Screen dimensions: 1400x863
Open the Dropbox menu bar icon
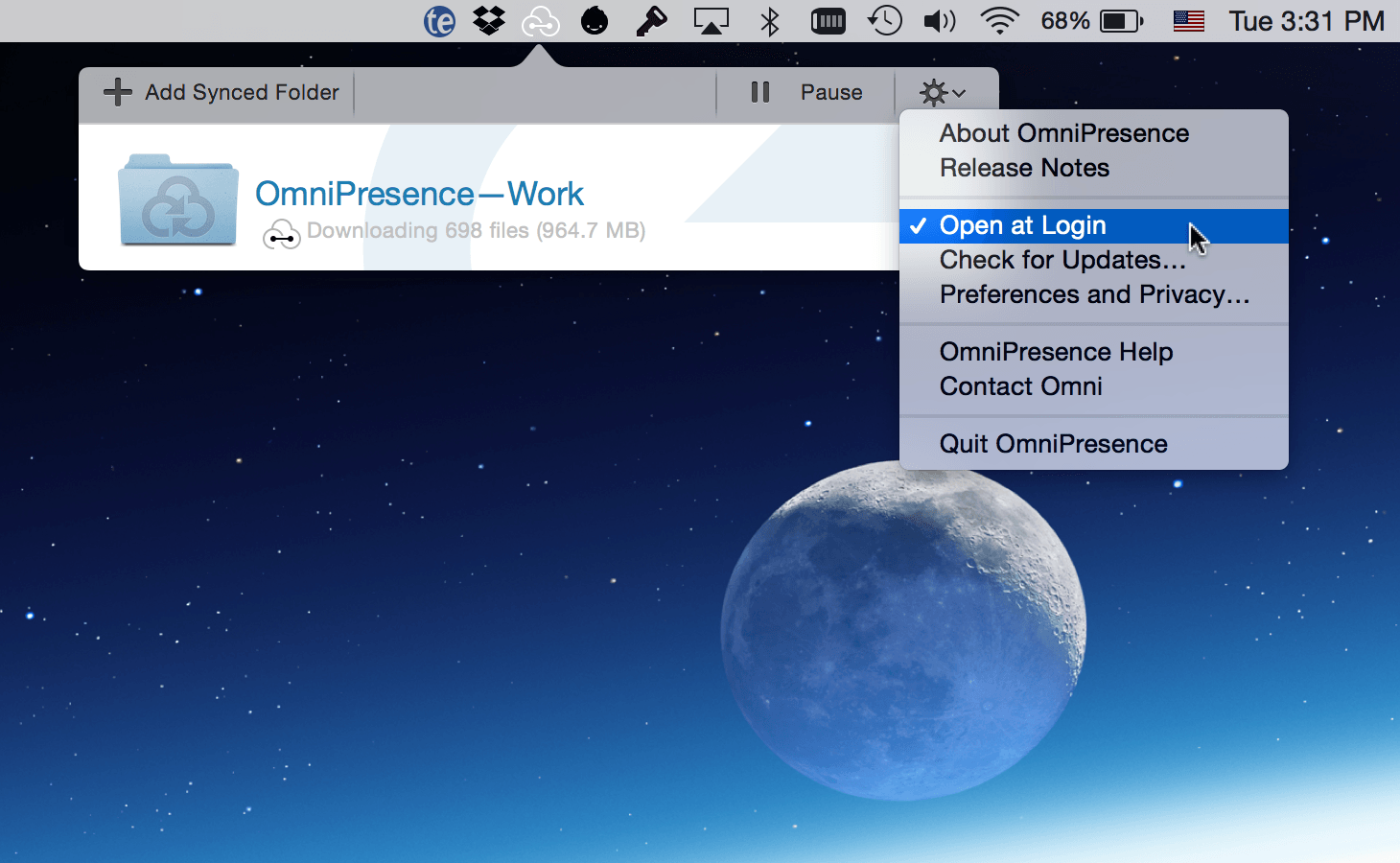pyautogui.click(x=489, y=21)
